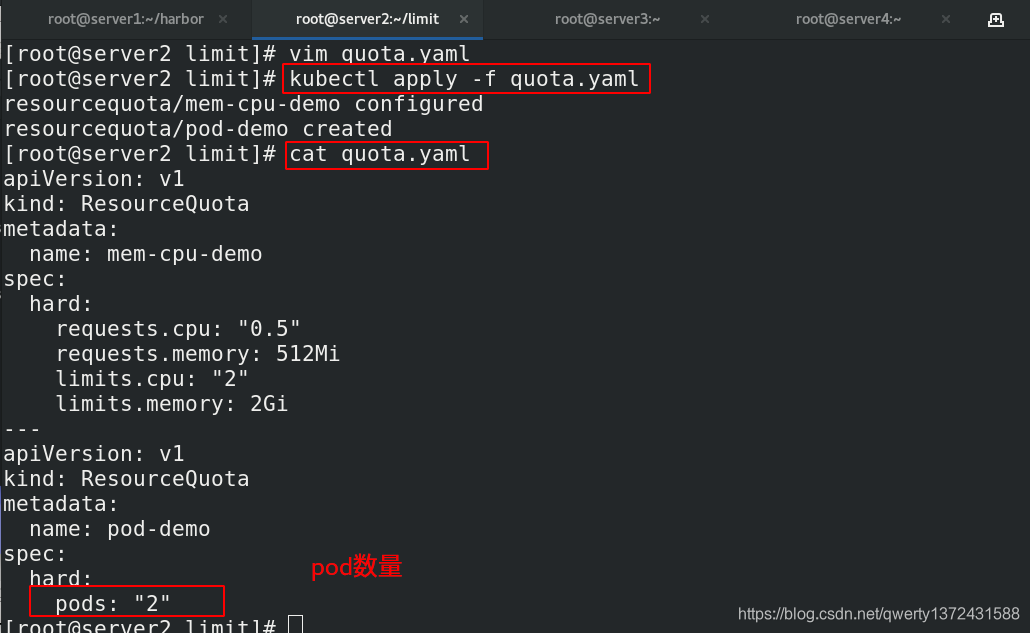Click the 'cat quota.yaml' command text
Screen dimensions: 1030x633
tap(380, 154)
